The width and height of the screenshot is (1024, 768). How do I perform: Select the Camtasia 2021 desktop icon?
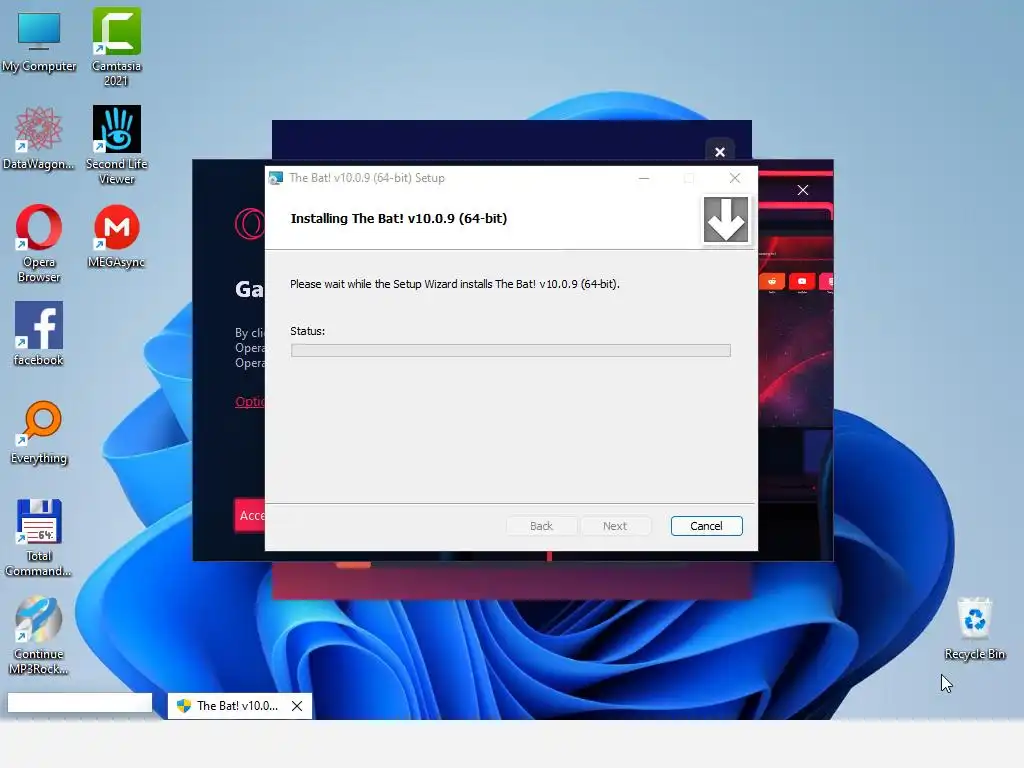tap(116, 47)
